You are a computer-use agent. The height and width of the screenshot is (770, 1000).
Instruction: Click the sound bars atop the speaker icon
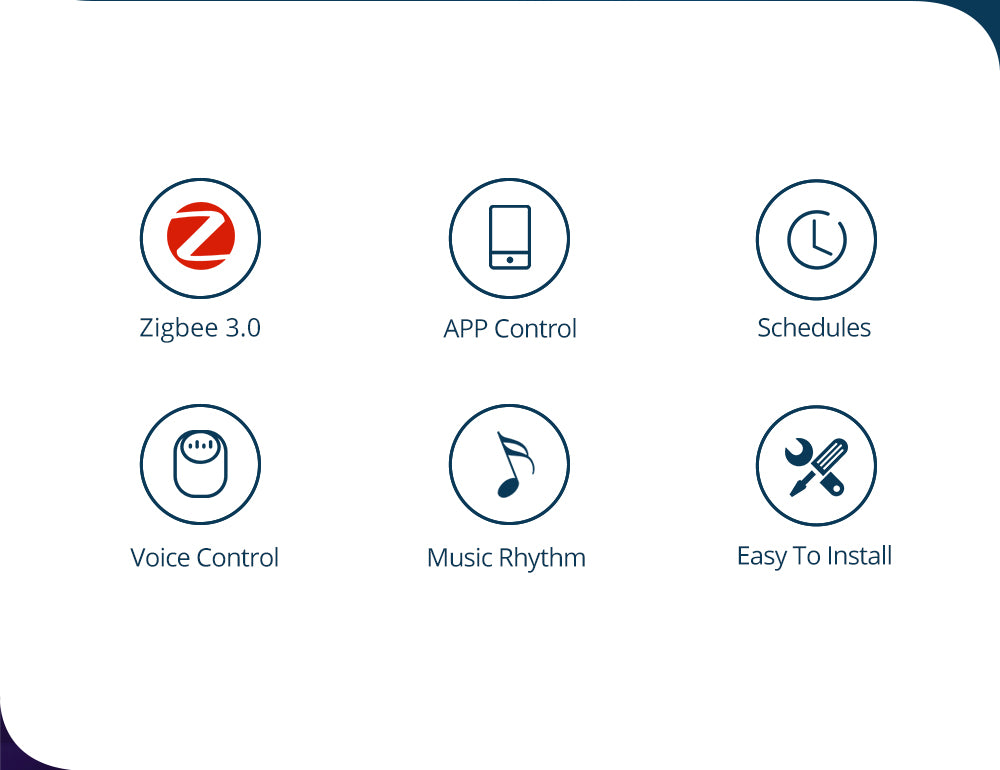(200, 445)
